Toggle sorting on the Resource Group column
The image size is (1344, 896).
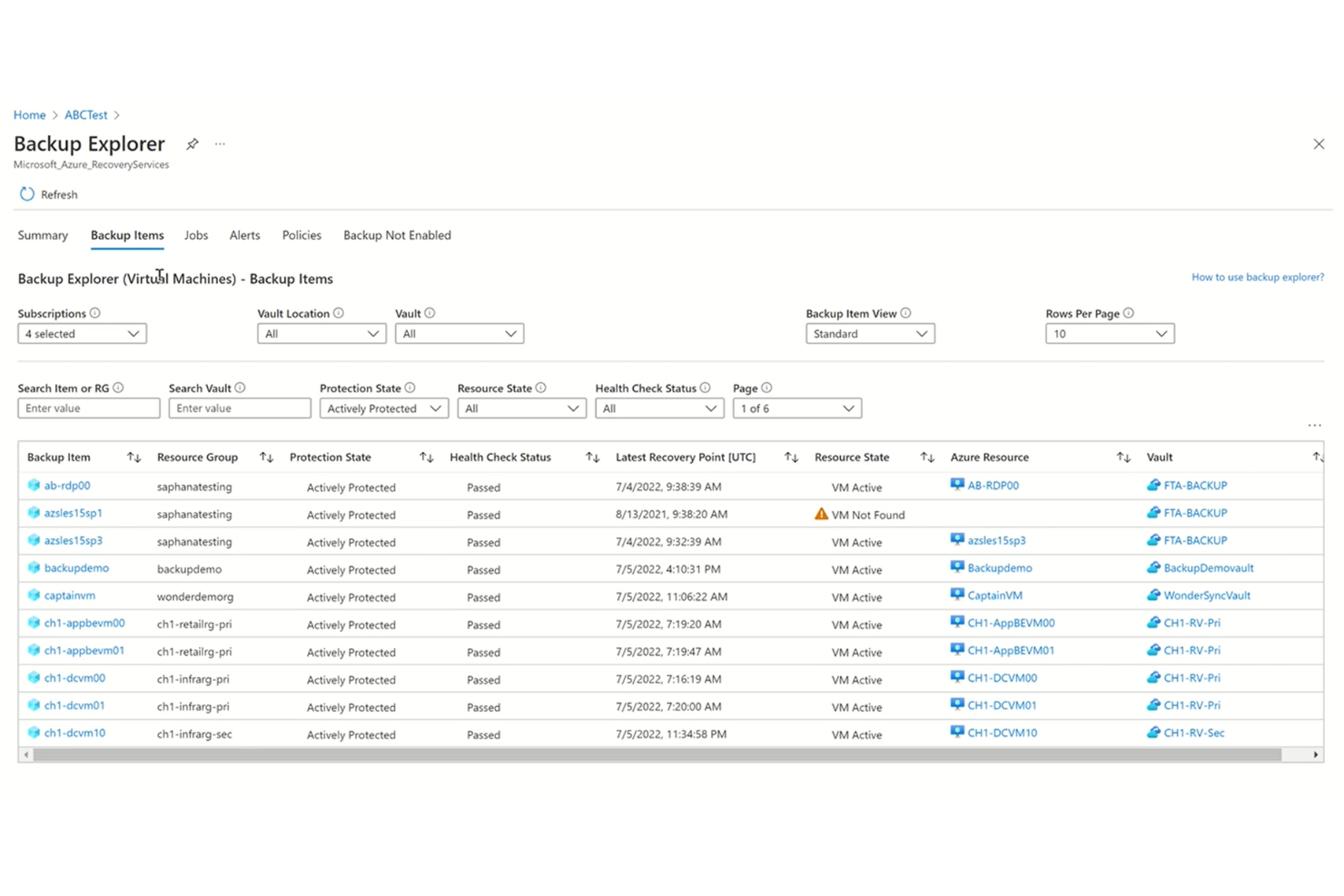click(265, 457)
